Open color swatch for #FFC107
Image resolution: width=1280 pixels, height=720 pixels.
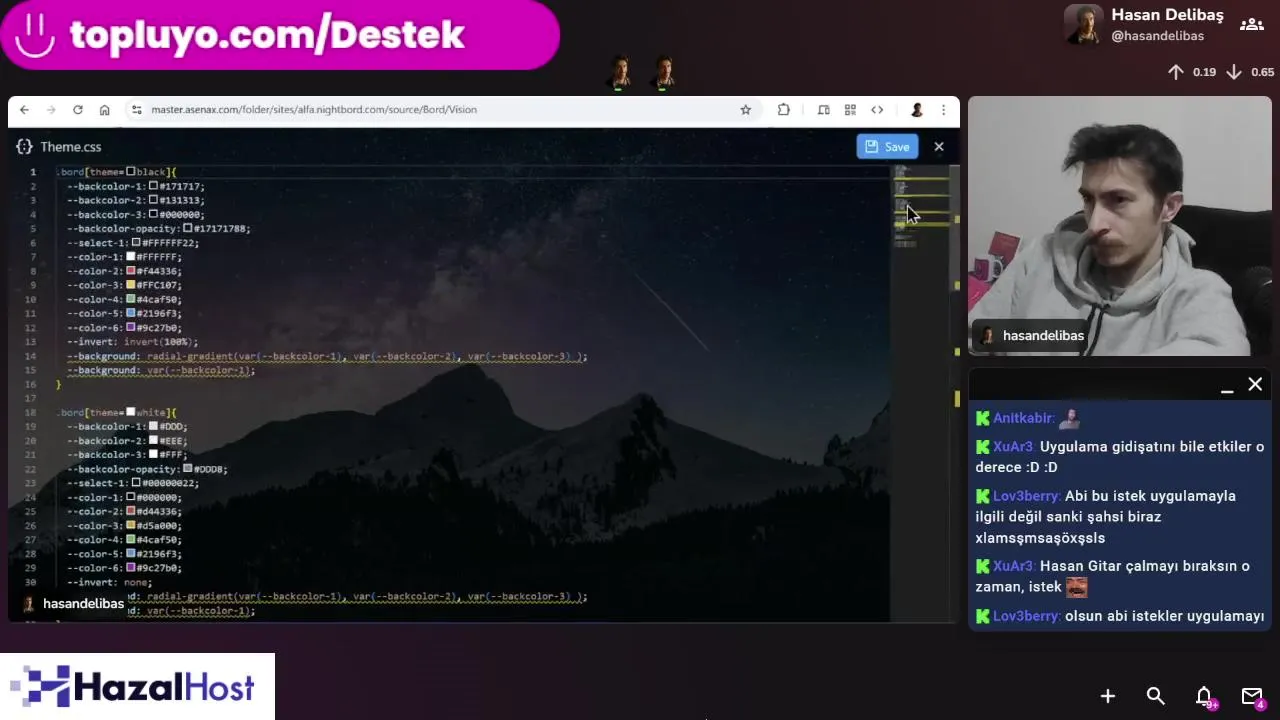pos(130,285)
